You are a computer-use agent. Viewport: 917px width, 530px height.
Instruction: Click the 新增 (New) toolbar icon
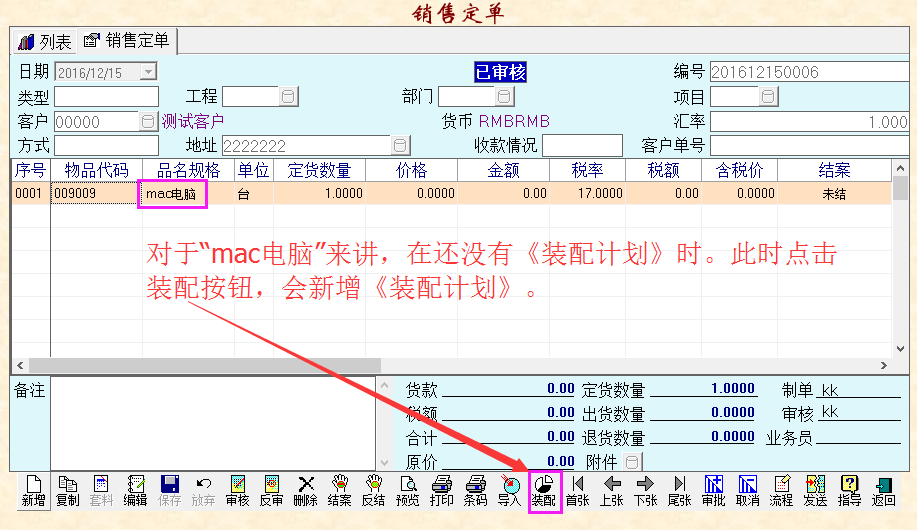(x=33, y=491)
